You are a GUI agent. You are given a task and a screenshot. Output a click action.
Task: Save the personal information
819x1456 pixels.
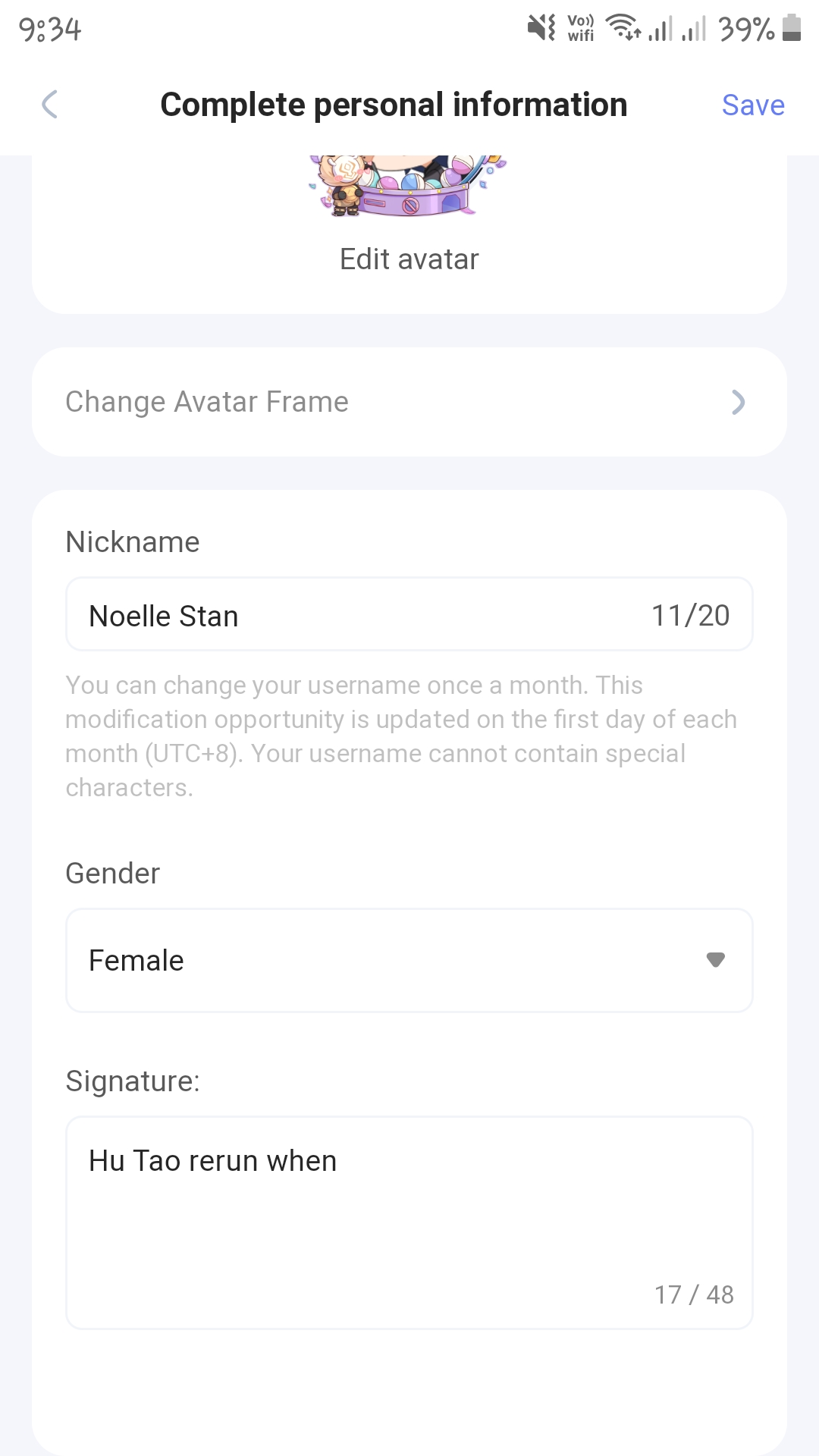click(x=753, y=105)
